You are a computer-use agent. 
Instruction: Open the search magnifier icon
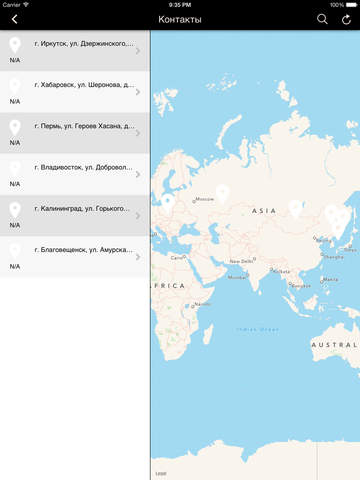pos(322,19)
